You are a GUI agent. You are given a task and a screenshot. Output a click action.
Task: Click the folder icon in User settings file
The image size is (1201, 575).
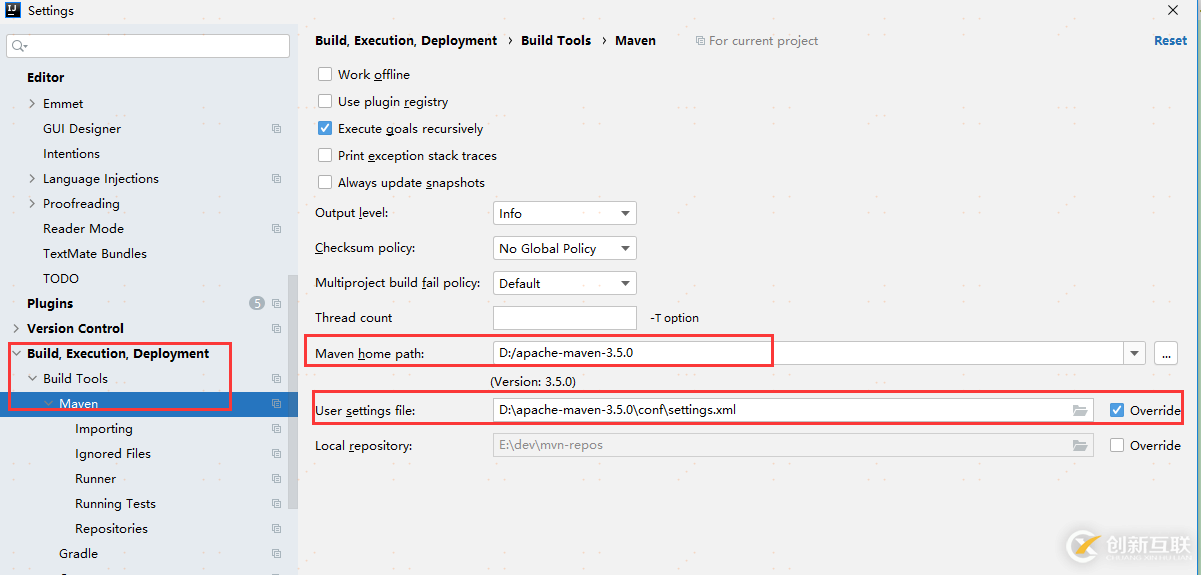pyautogui.click(x=1080, y=410)
